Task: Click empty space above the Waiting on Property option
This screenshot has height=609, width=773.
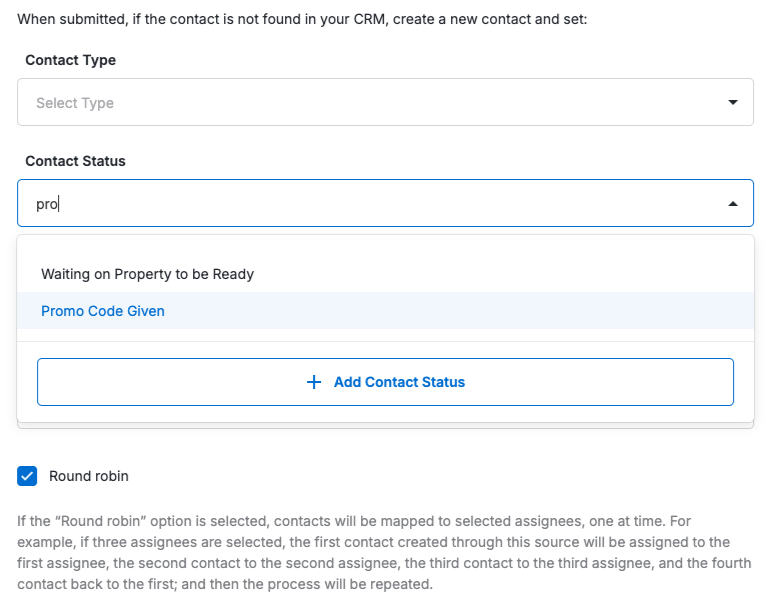Action: pos(385,247)
